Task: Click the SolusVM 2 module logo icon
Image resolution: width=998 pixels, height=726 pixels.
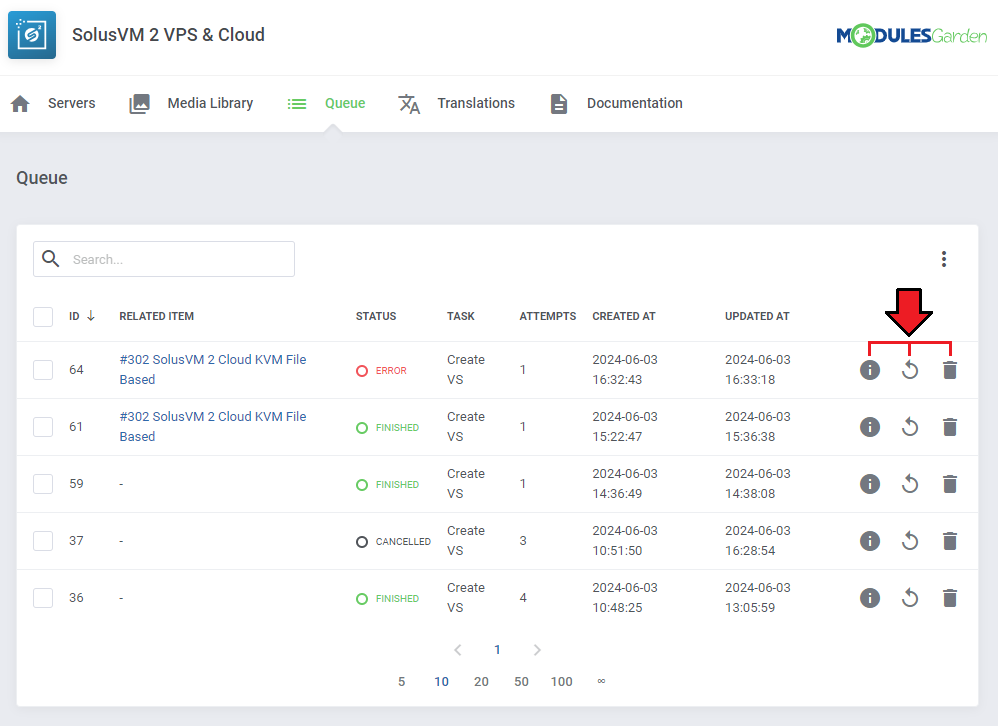Action: point(32,34)
